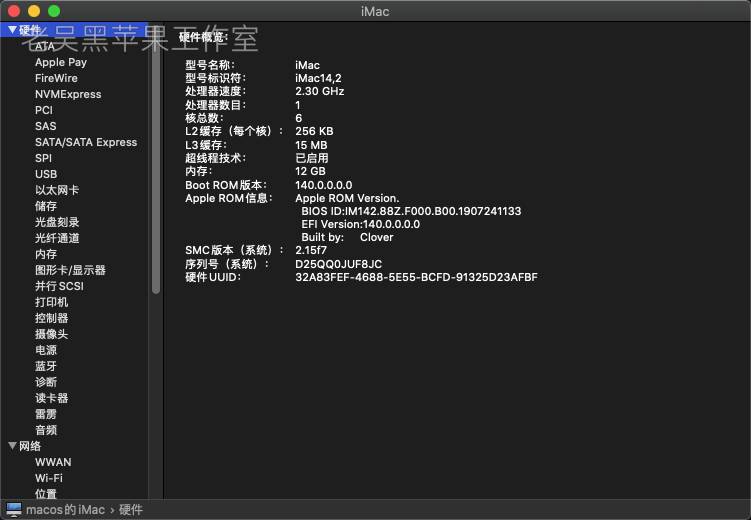Collapse the 网络 disclosure triangle
The image size is (751, 520).
[x=13, y=446]
